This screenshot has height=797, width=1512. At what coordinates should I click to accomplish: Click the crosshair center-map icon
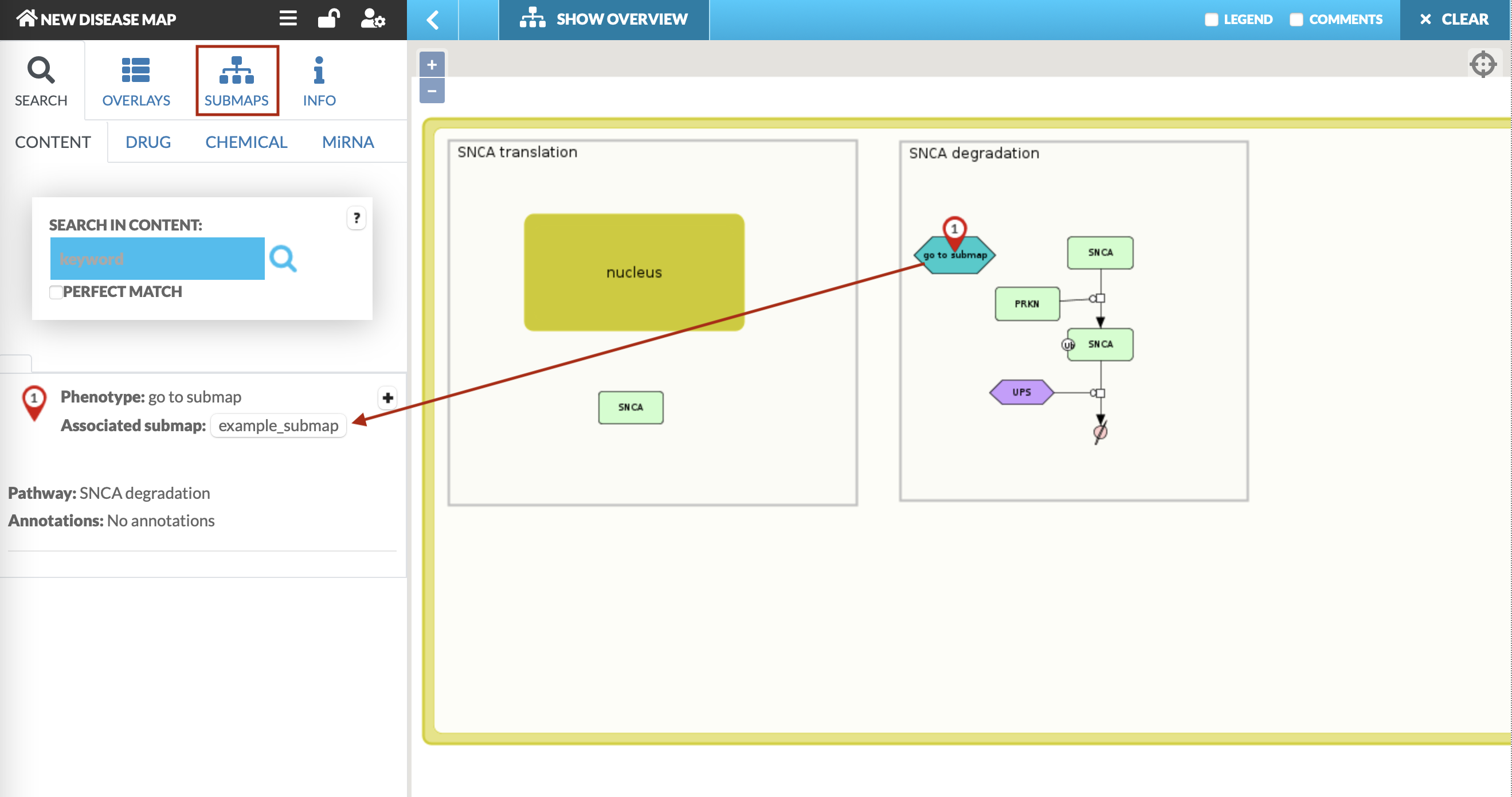(x=1483, y=64)
